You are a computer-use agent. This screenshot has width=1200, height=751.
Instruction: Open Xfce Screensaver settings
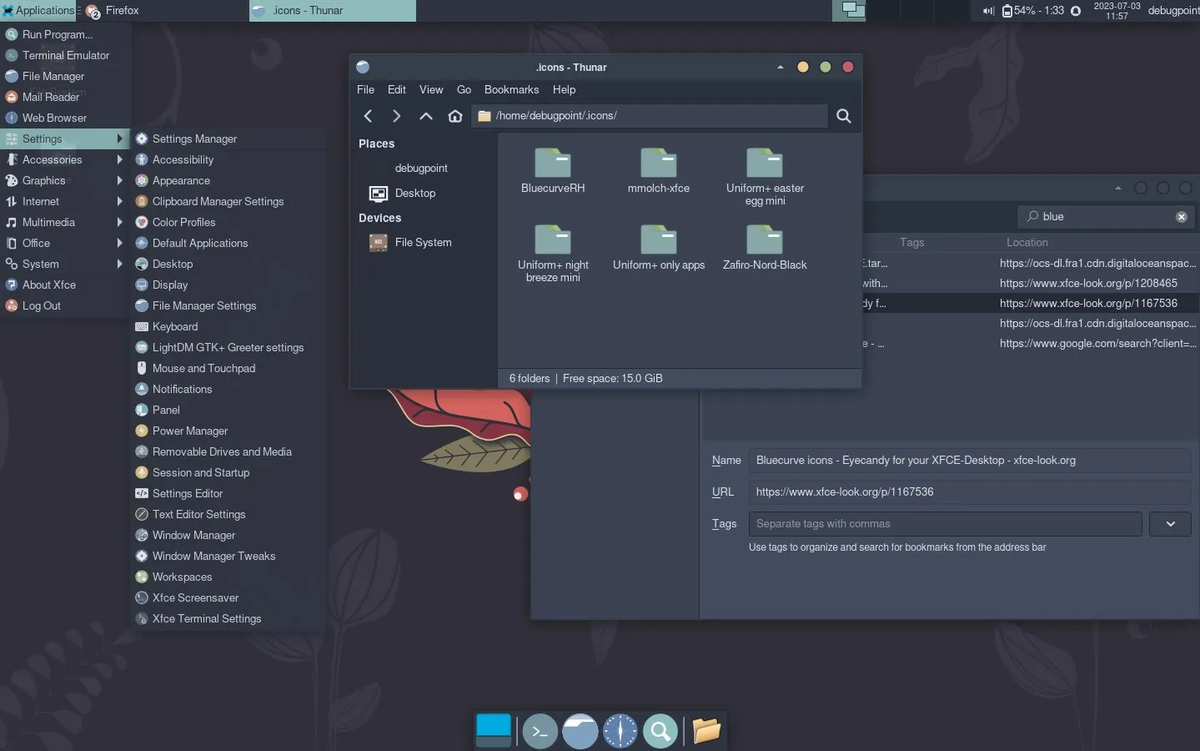[229, 598]
